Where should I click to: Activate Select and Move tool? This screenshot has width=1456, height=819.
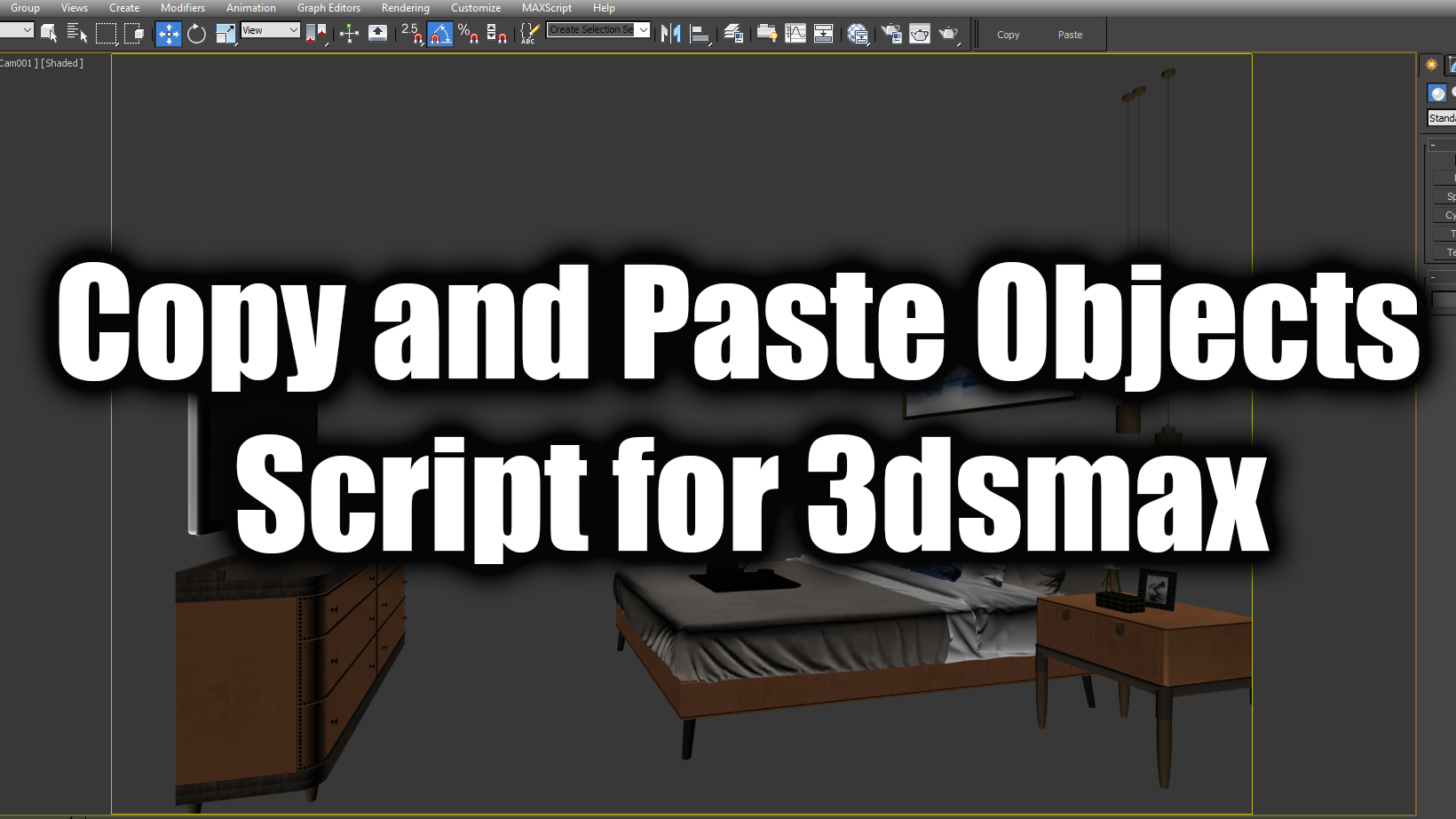point(168,34)
